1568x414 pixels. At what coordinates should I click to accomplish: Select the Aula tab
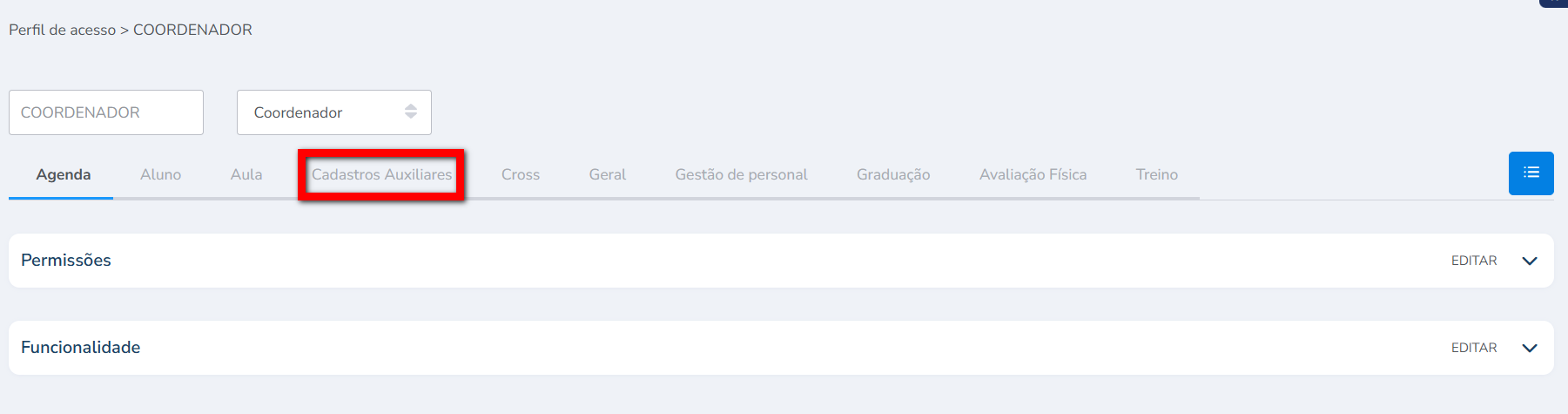click(246, 174)
